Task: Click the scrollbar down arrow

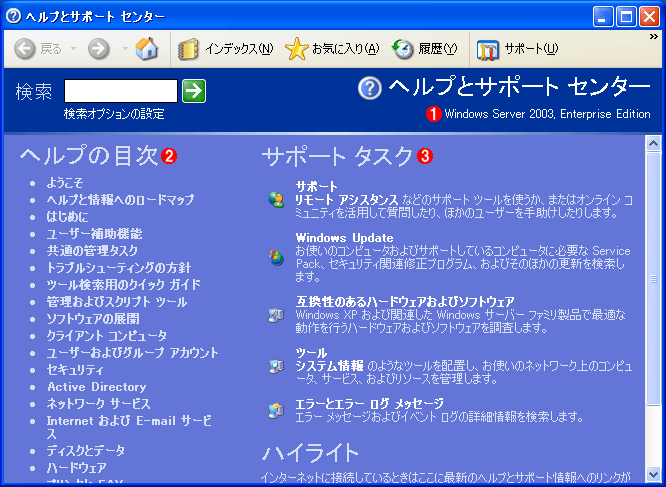Action: point(653,474)
